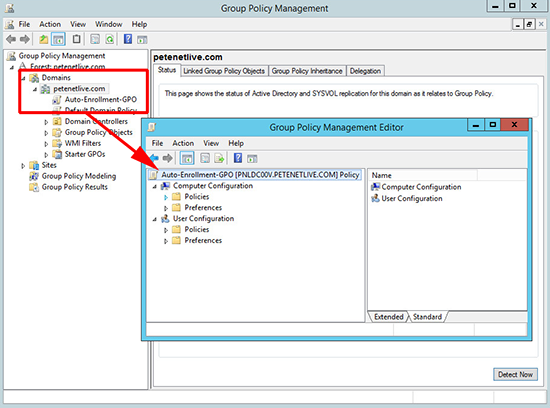550x408 pixels.
Task: Open File menu in Group Policy Management
Action: tap(24, 24)
